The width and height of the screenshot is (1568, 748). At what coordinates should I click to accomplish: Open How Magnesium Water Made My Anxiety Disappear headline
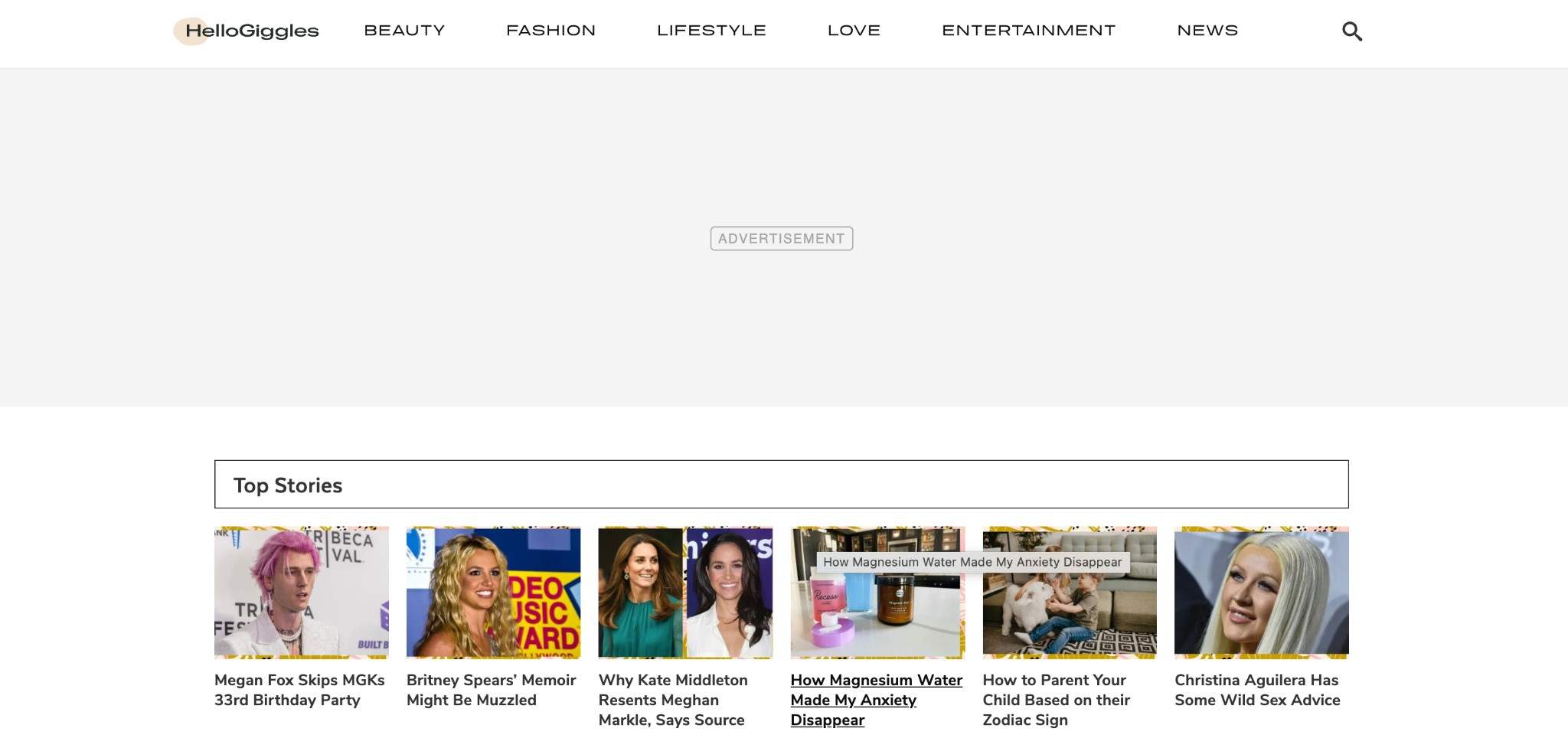[x=876, y=700]
